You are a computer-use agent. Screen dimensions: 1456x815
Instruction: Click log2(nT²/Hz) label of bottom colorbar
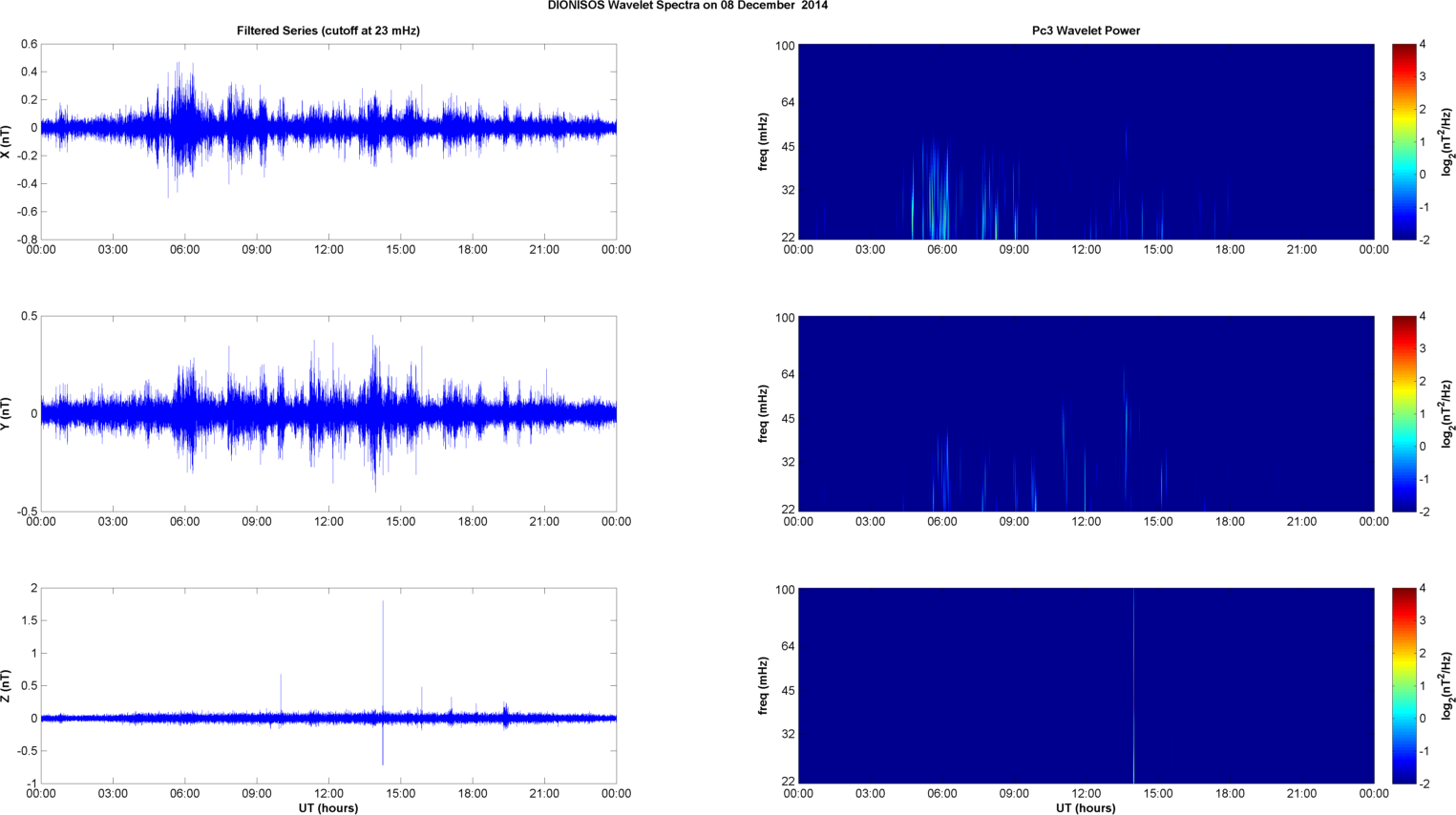(x=1447, y=686)
